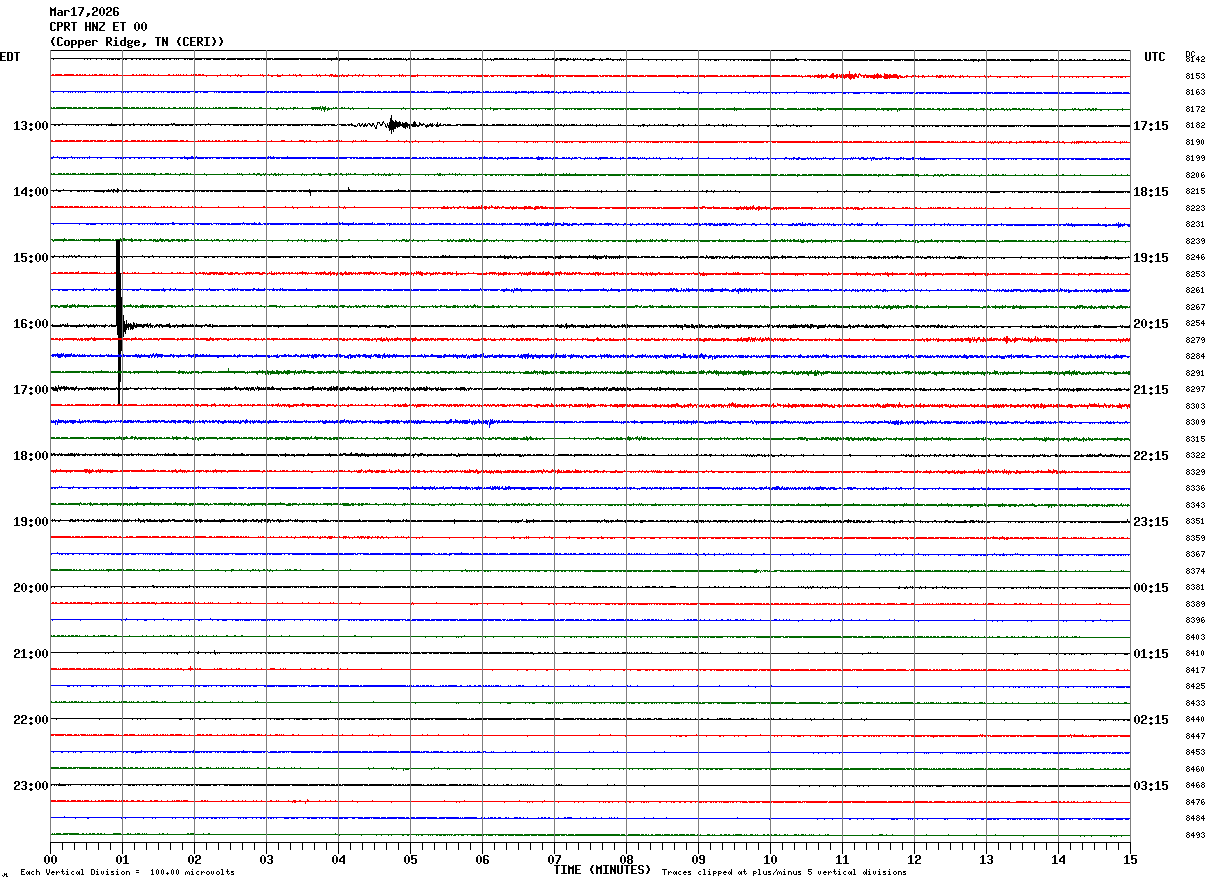Screen dimensions: 1210x886
Task: Click the 8410 value in right column
Action: click(x=1195, y=654)
